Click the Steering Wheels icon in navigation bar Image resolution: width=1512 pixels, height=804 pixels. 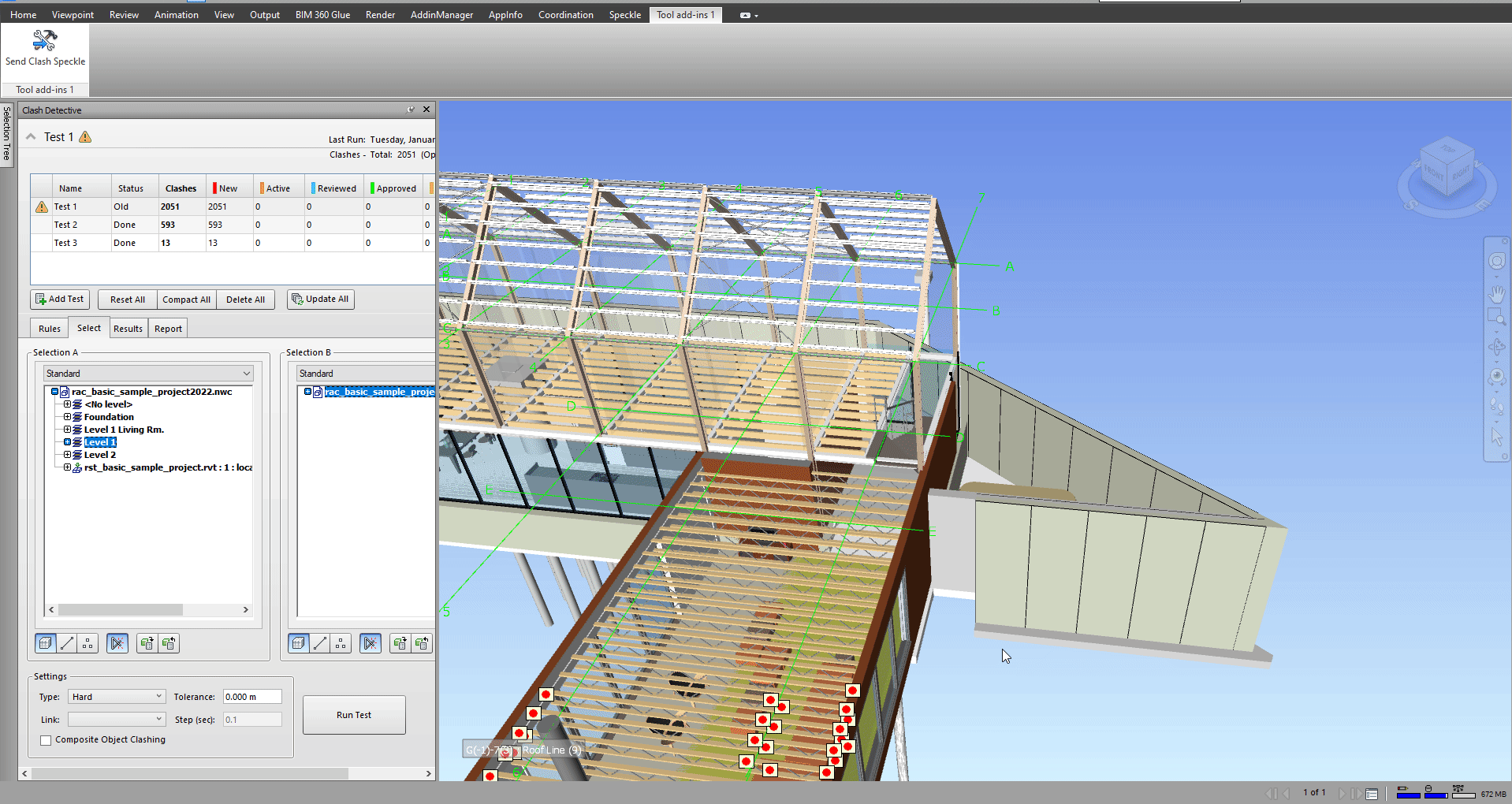point(1496,262)
